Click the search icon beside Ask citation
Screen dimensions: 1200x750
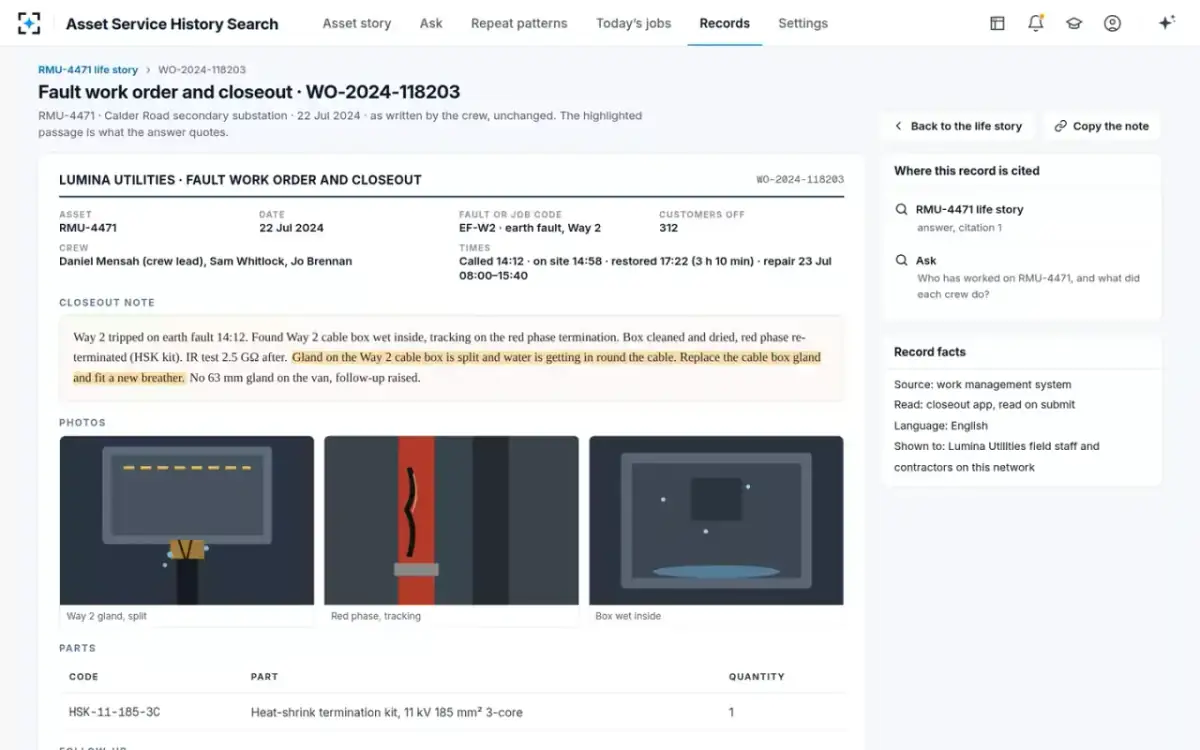(x=901, y=260)
